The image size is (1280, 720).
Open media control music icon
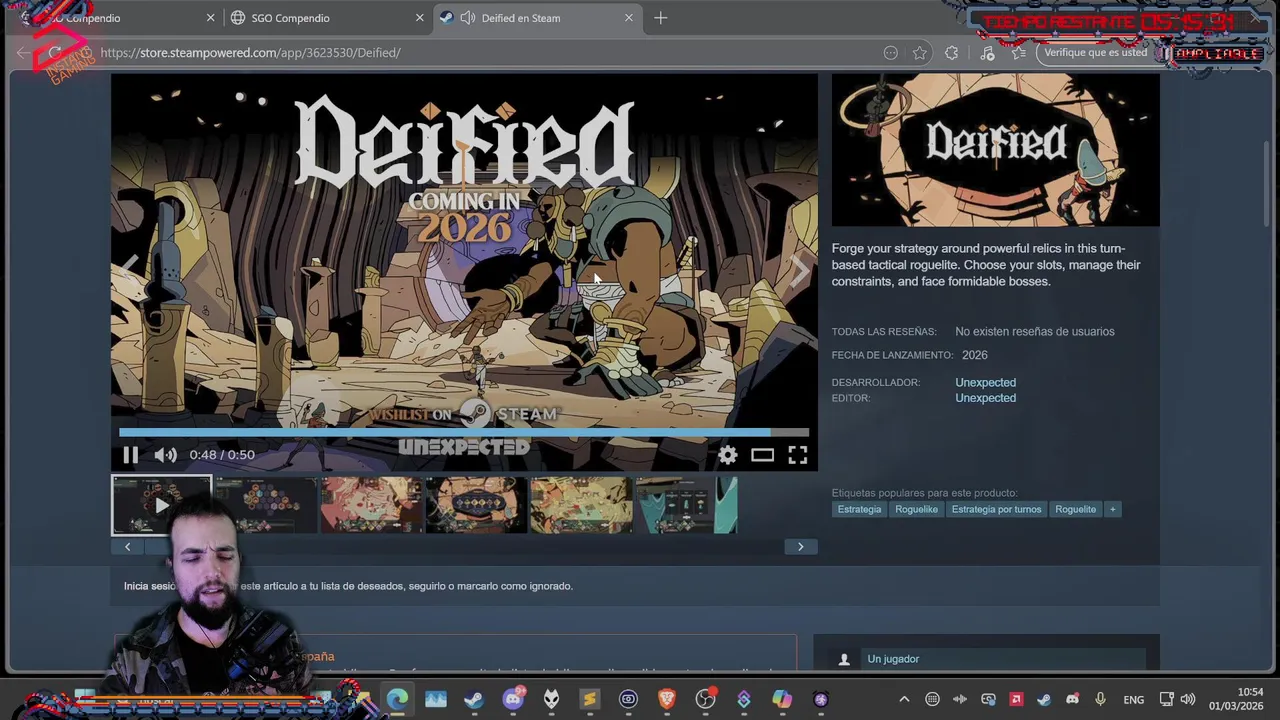[987, 53]
